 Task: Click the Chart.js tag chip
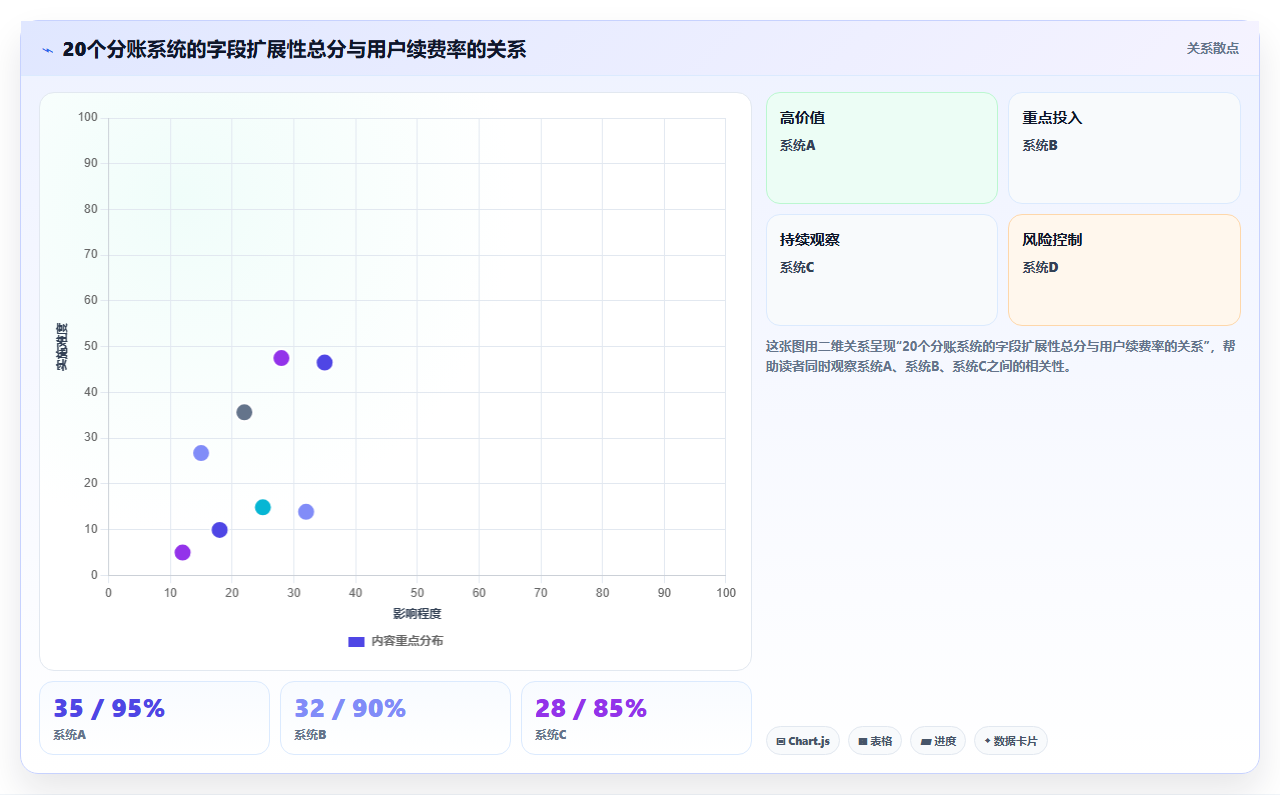click(803, 741)
